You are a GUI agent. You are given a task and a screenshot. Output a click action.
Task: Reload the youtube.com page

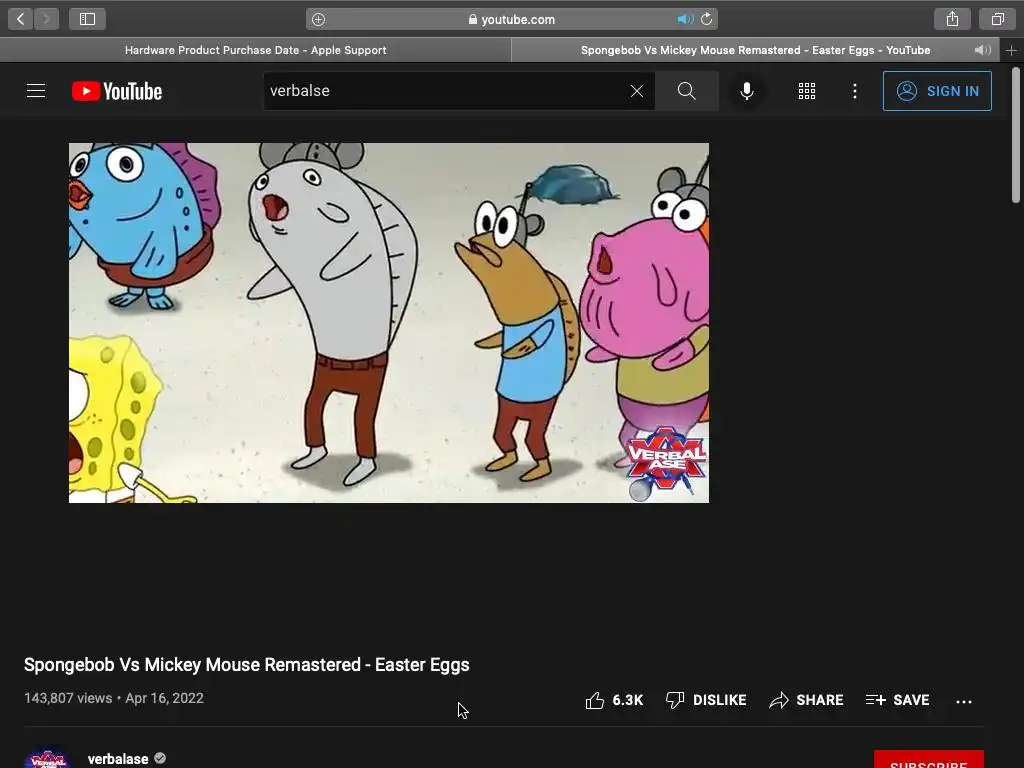(707, 20)
